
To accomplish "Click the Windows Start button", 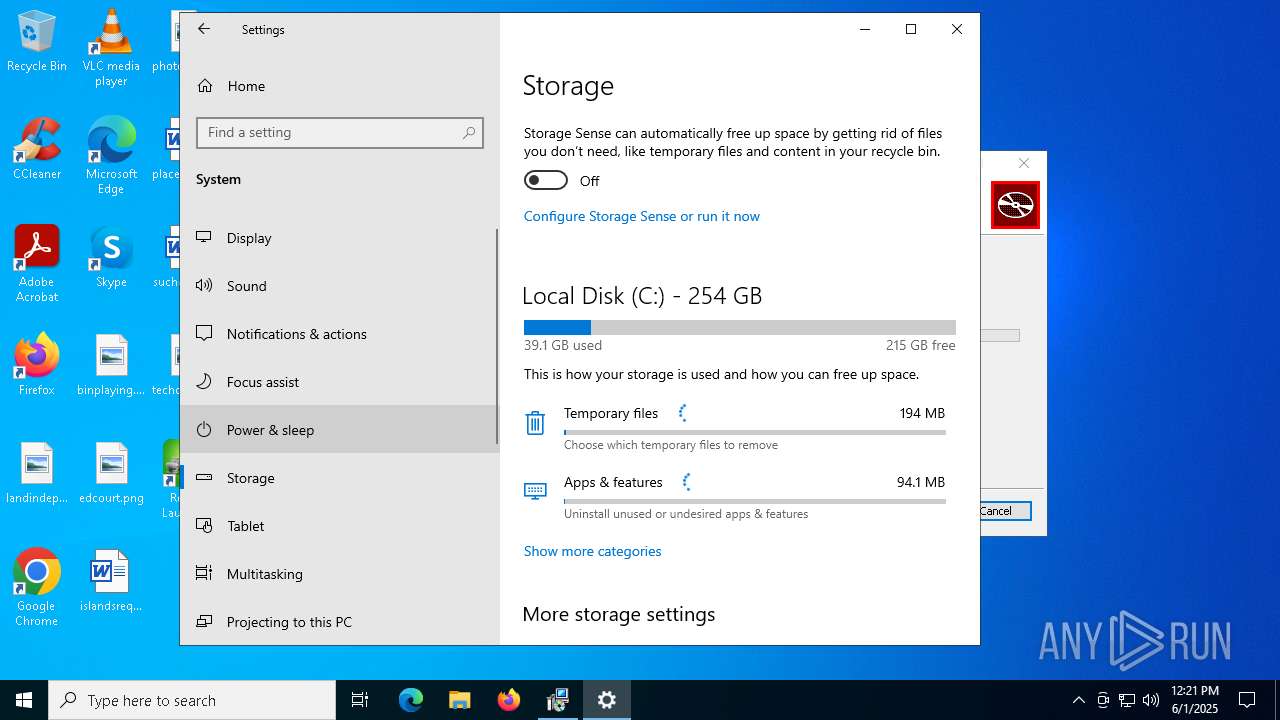I will (x=24, y=700).
